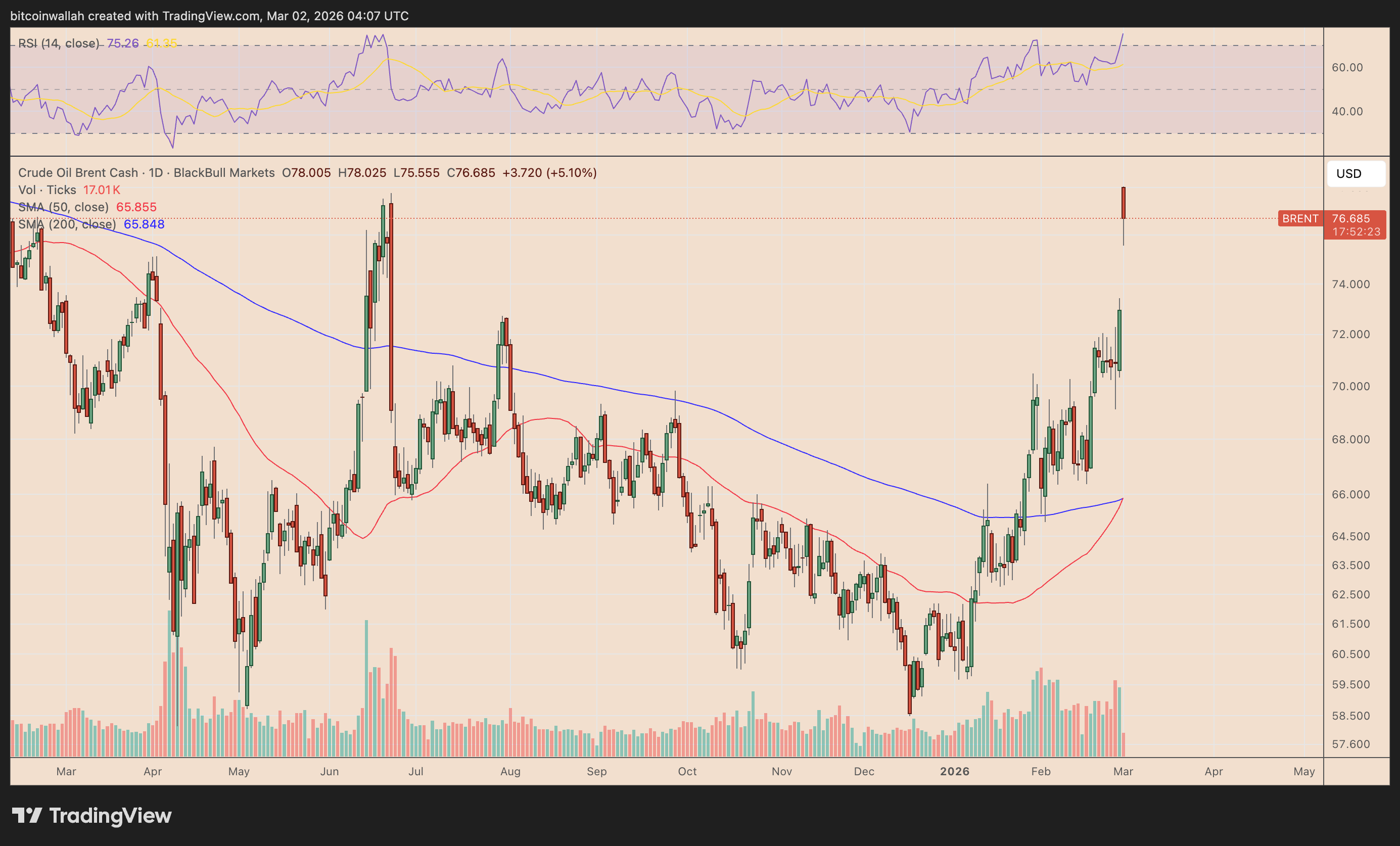Click the TradingView logo icon
Viewport: 1400px width, 846px height.
tap(27, 815)
